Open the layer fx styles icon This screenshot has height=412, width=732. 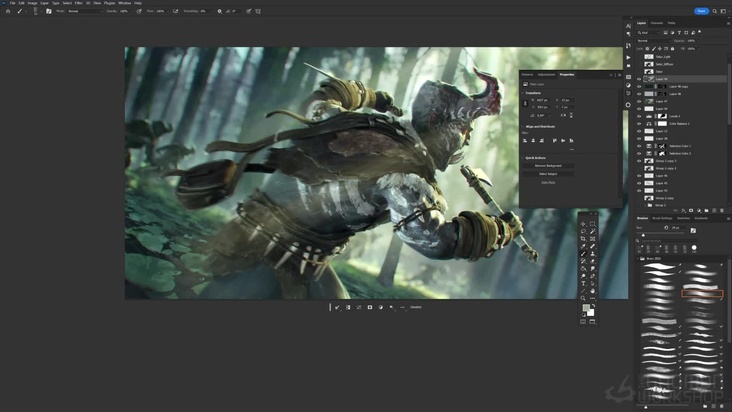683,210
